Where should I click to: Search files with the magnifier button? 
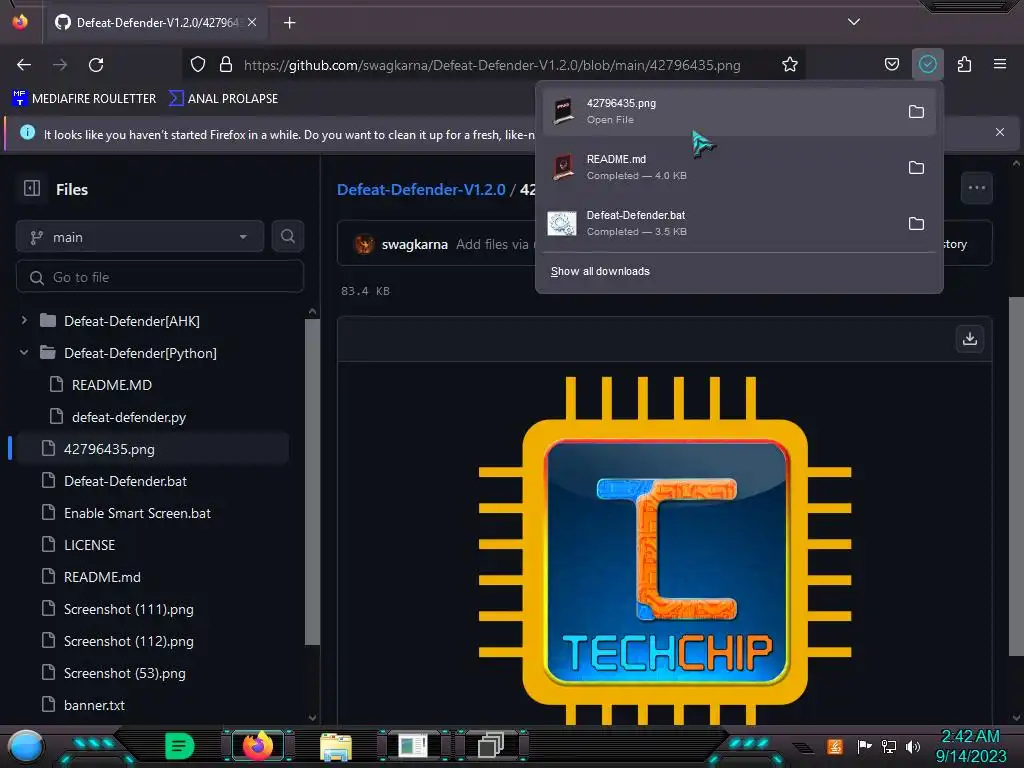pos(287,236)
